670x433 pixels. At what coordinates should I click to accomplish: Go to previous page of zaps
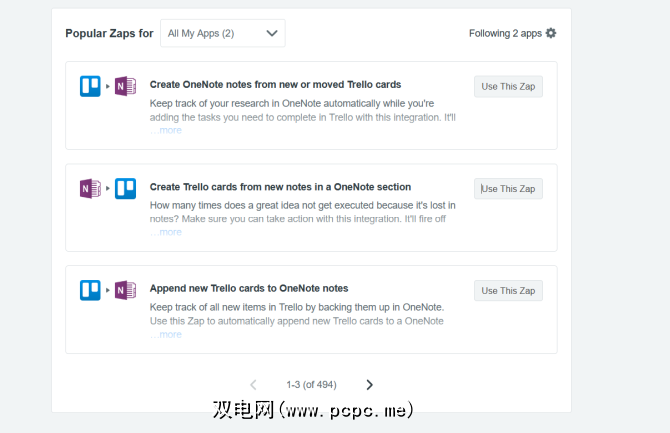coord(253,385)
